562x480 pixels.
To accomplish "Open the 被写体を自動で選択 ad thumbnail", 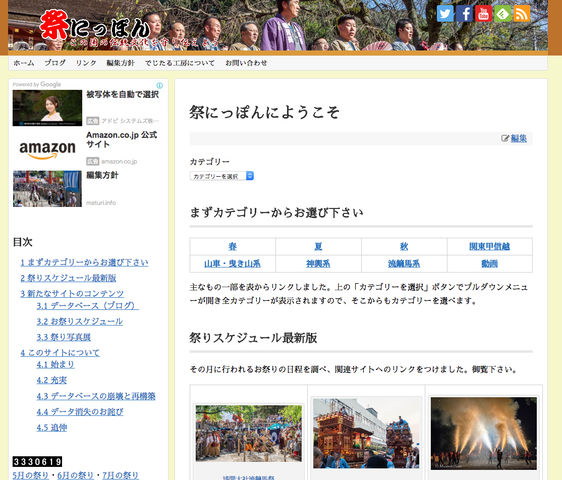I will coord(47,108).
